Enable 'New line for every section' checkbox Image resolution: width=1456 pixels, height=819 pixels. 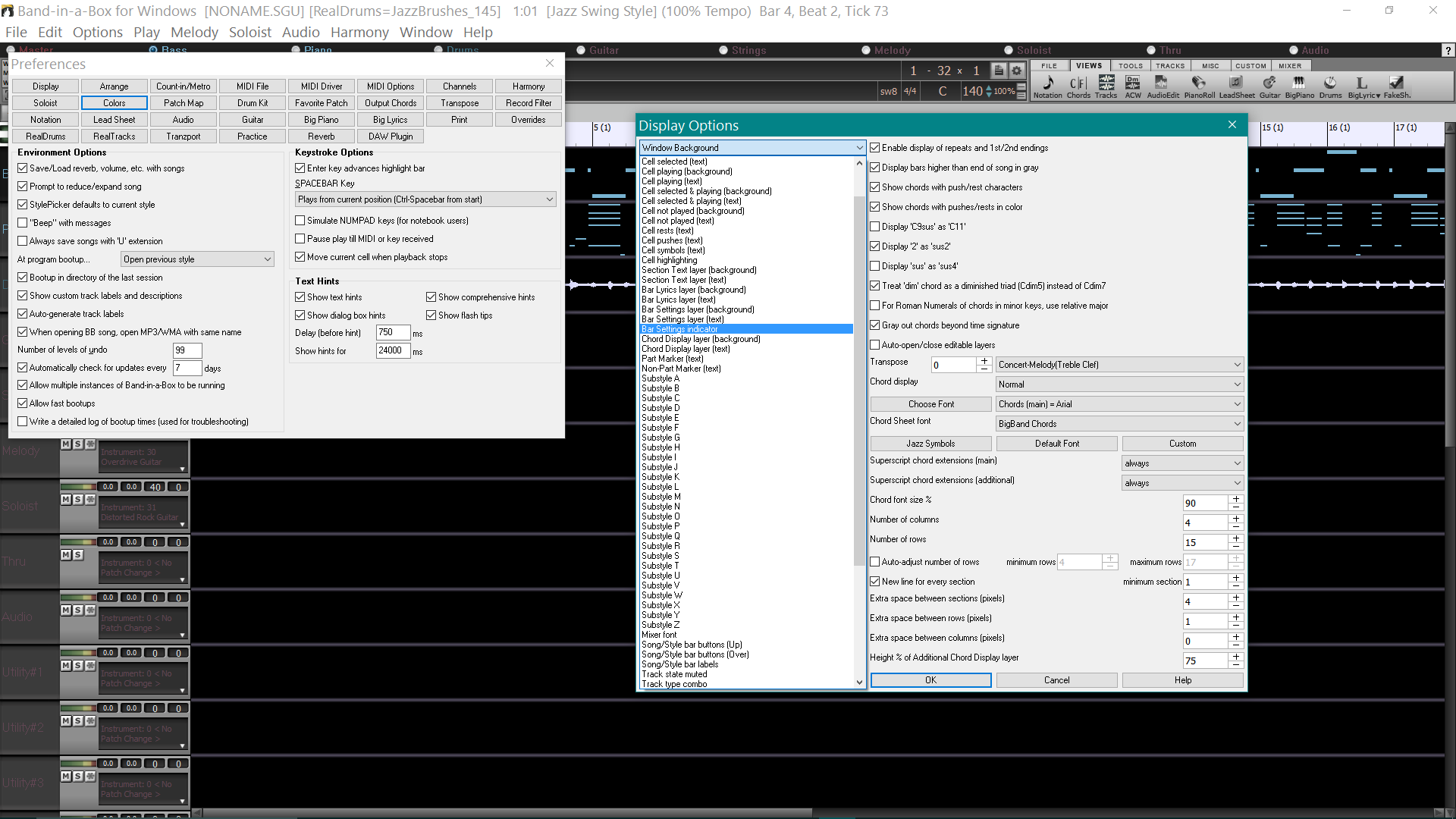(x=875, y=581)
